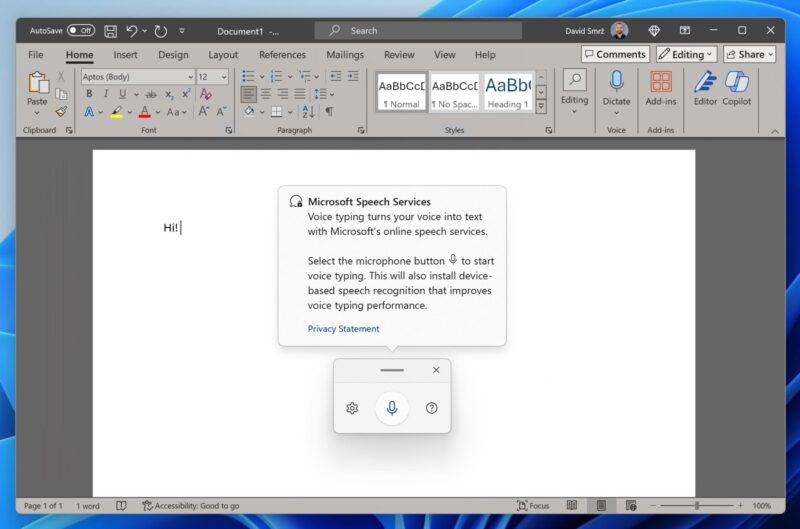800x529 pixels.
Task: Decrease font size with Shrink Font
Action: [x=221, y=111]
